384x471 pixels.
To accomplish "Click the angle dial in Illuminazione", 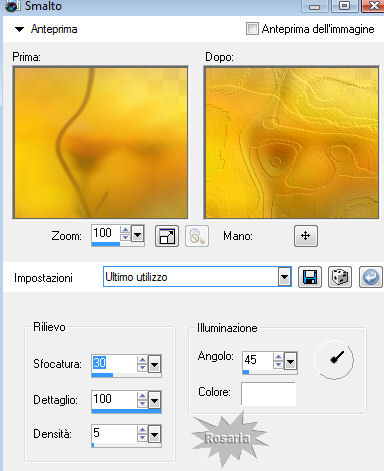I will (334, 360).
